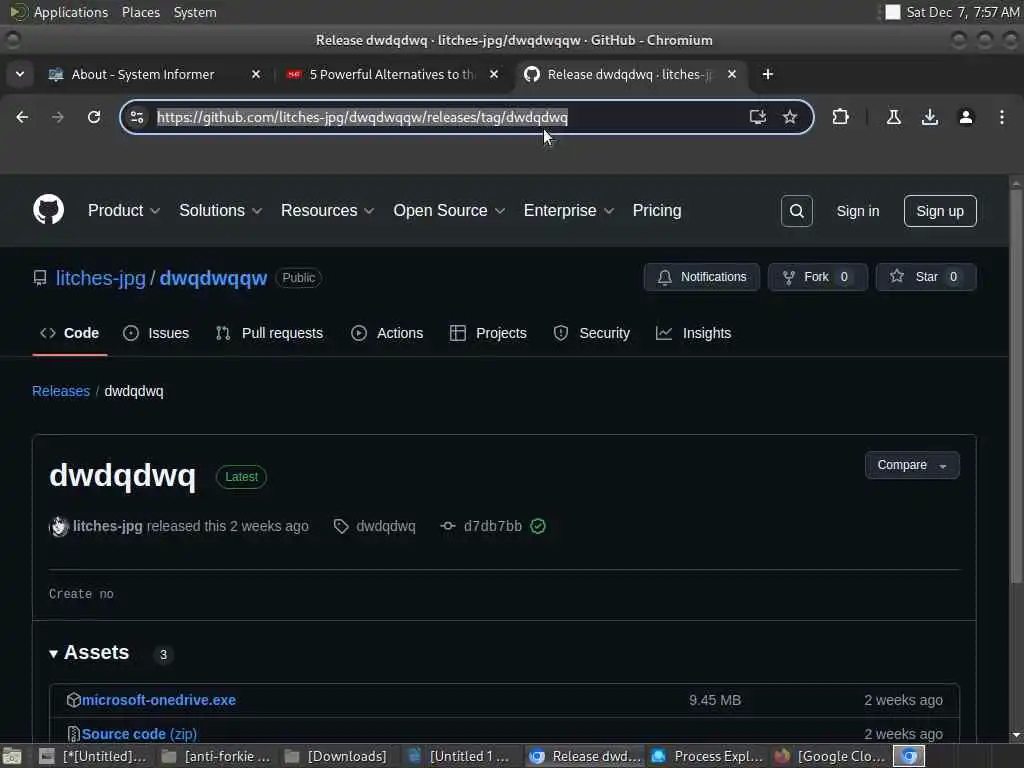
Task: Open the Security tab
Action: coord(592,333)
